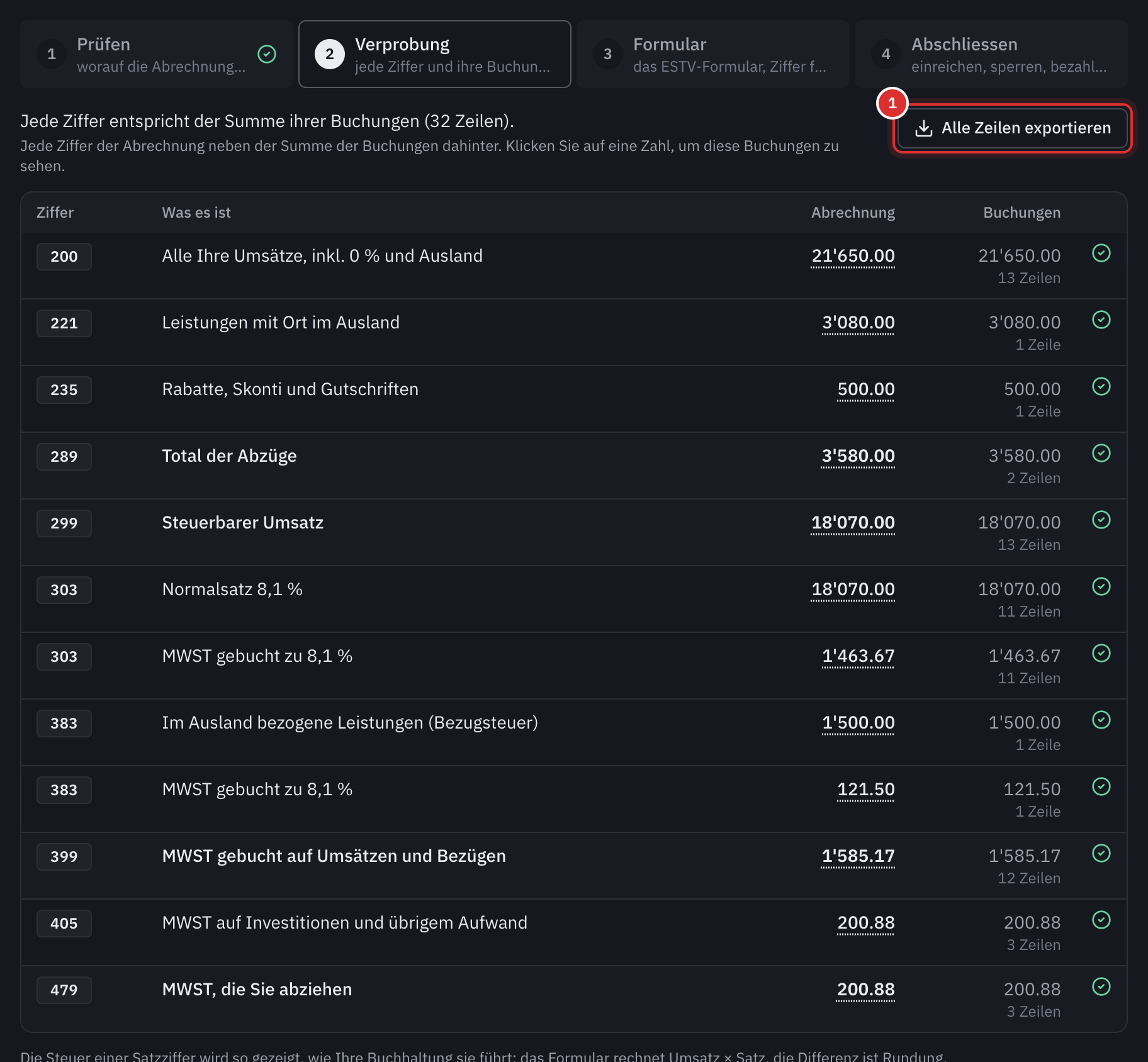Click the Abrechnung column header
This screenshot has width=1148, height=1062.
pos(853,213)
